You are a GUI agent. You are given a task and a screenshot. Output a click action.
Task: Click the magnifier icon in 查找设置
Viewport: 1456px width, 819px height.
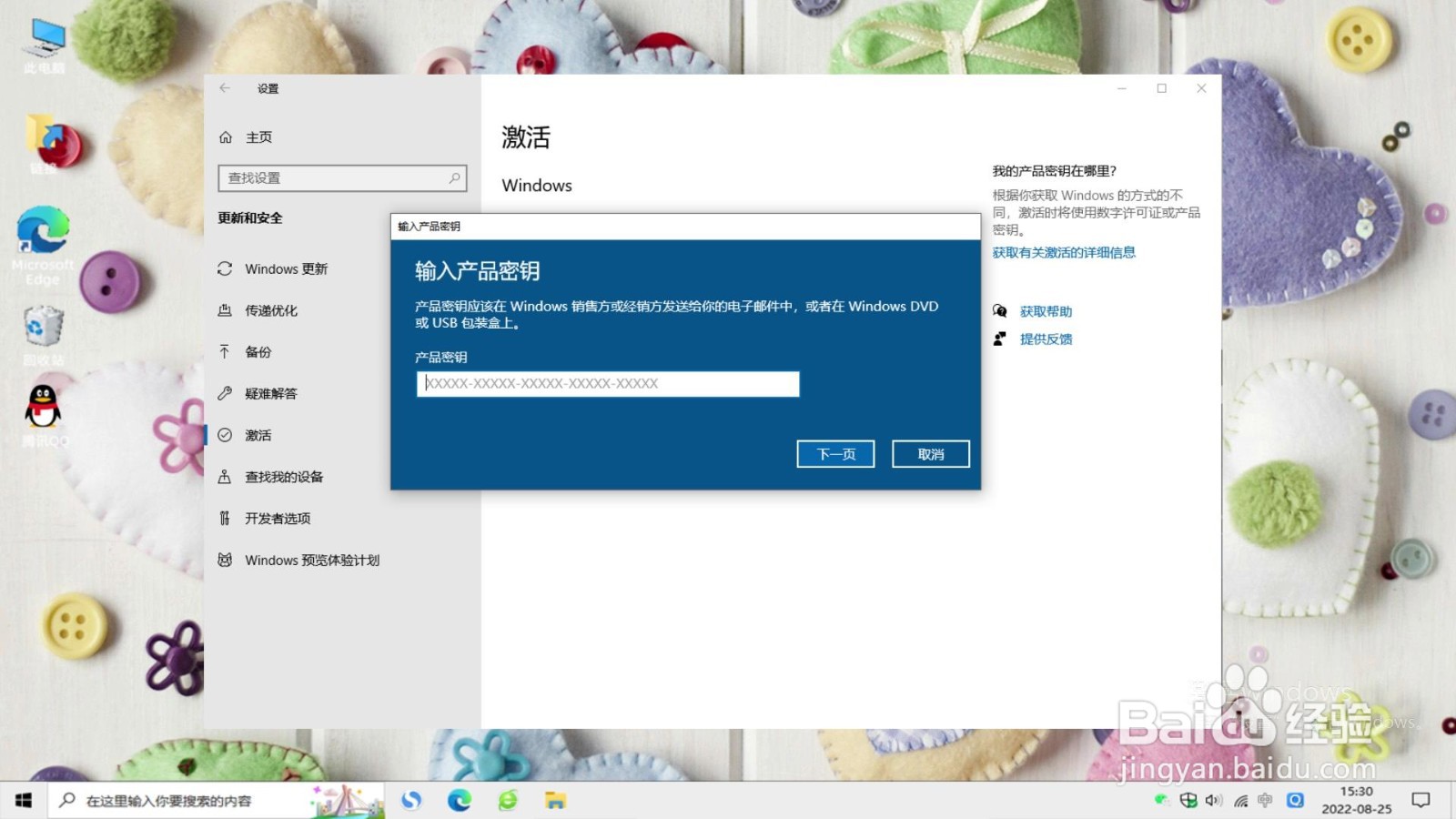tap(454, 178)
